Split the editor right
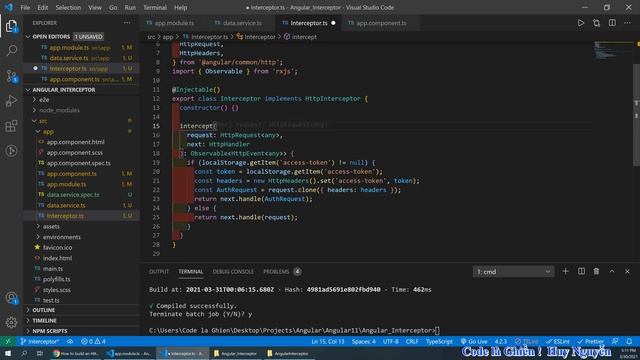Screen dimensions: 640x360 click(612, 23)
